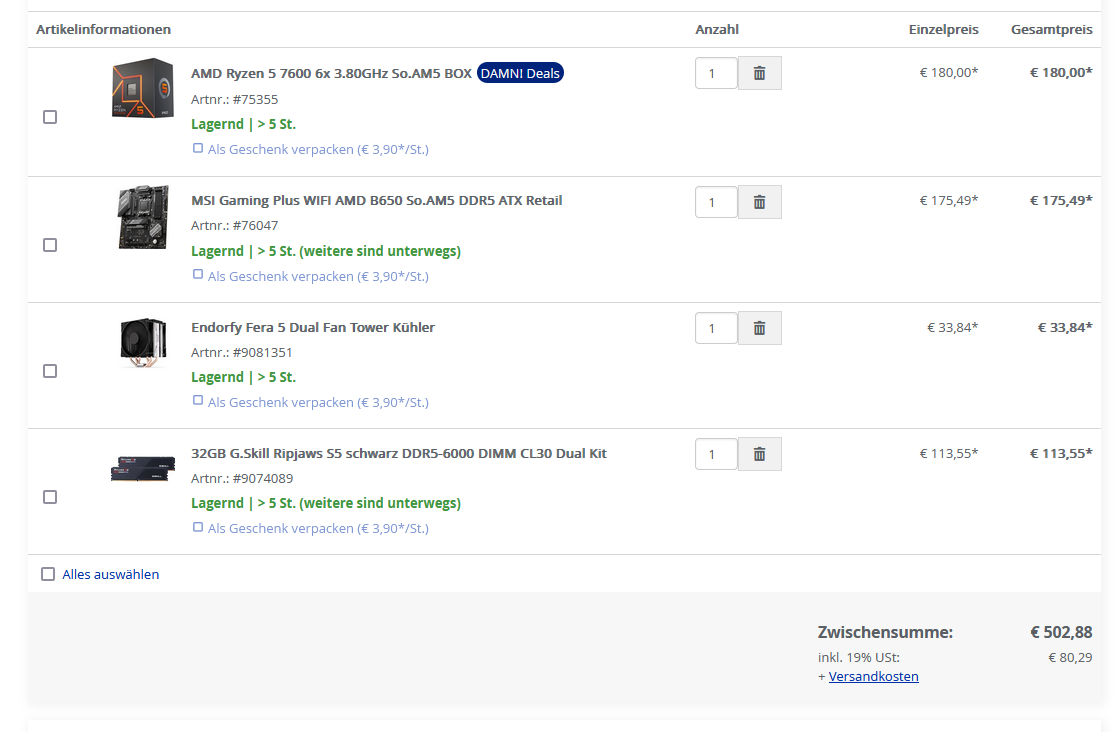This screenshot has width=1114, height=732.
Task: Tick gift wrap box for G.Skill Ripjaws RAM
Action: point(198,527)
